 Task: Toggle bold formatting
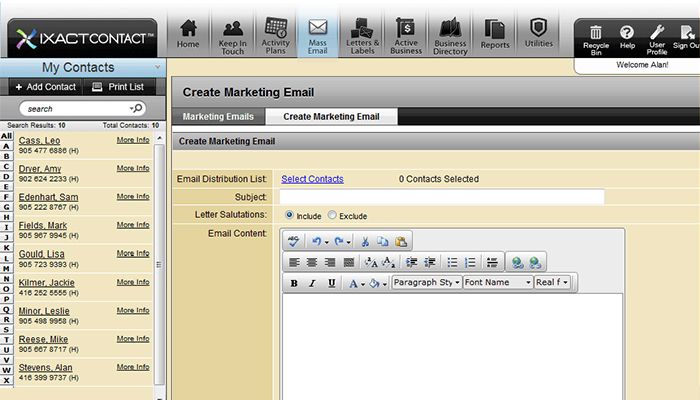point(294,283)
